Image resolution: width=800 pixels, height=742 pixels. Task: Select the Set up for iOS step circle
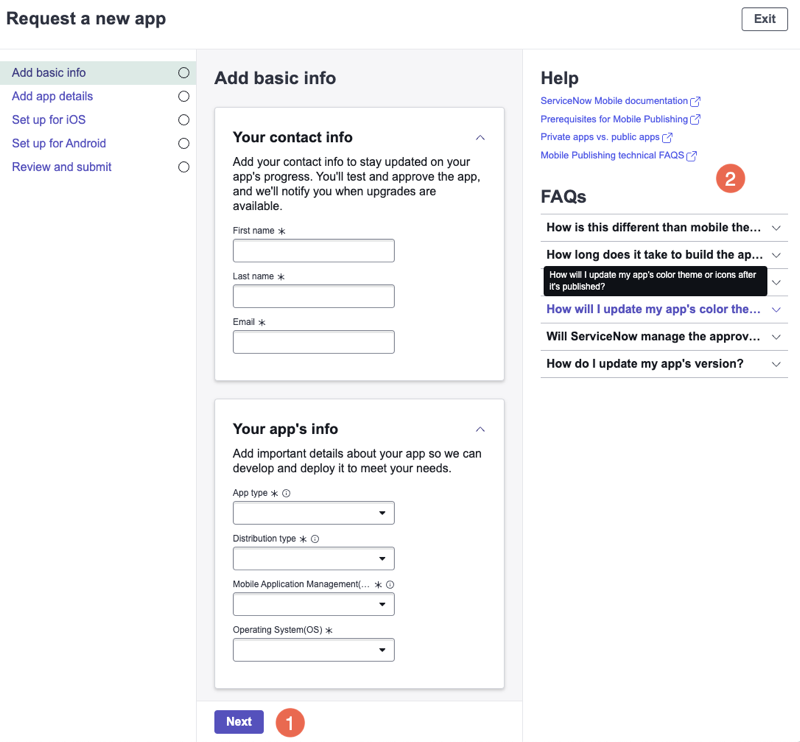tap(184, 120)
